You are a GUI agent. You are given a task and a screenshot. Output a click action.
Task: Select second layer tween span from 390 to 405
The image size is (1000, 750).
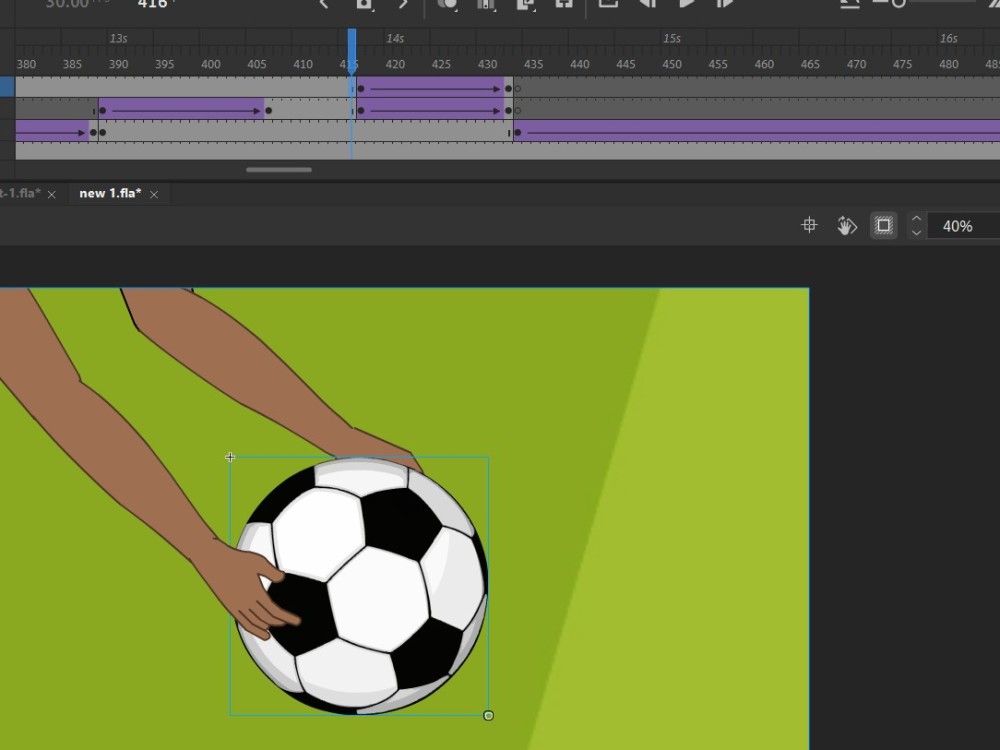click(x=181, y=108)
